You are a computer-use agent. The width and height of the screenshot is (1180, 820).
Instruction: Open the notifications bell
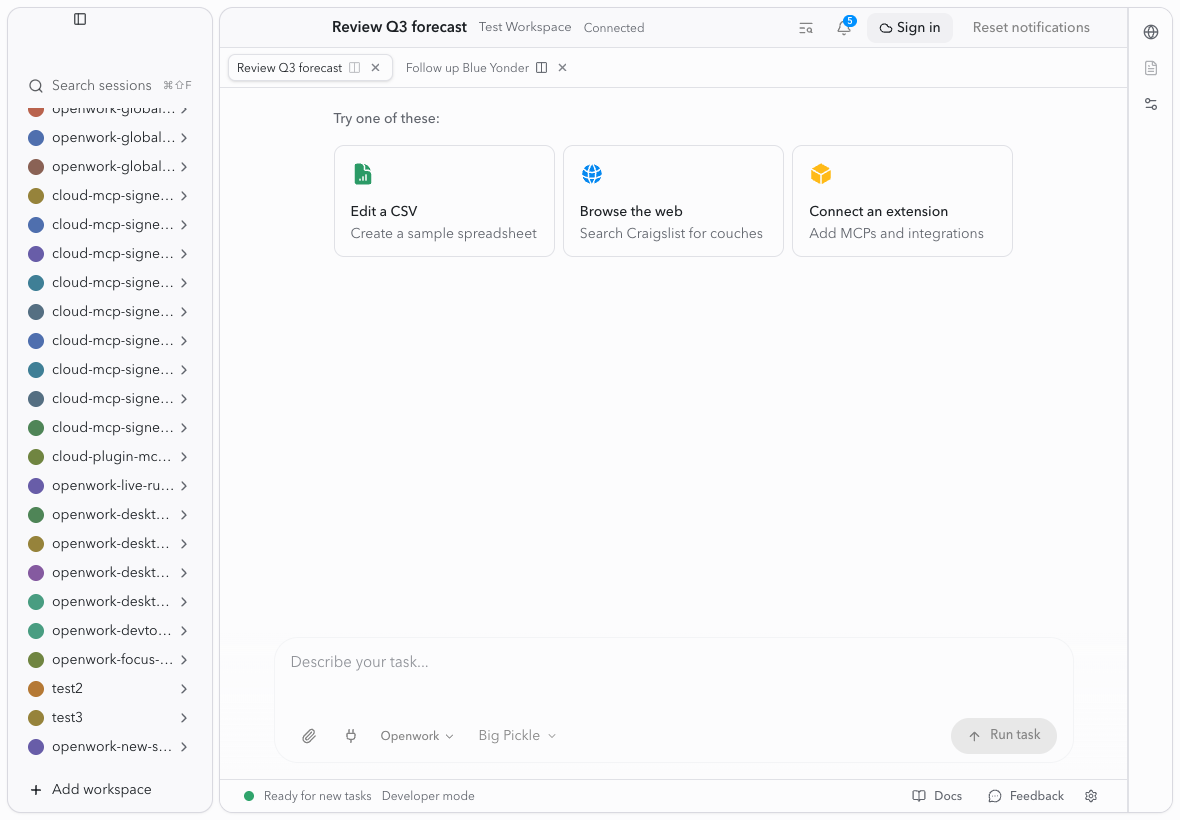click(x=844, y=29)
